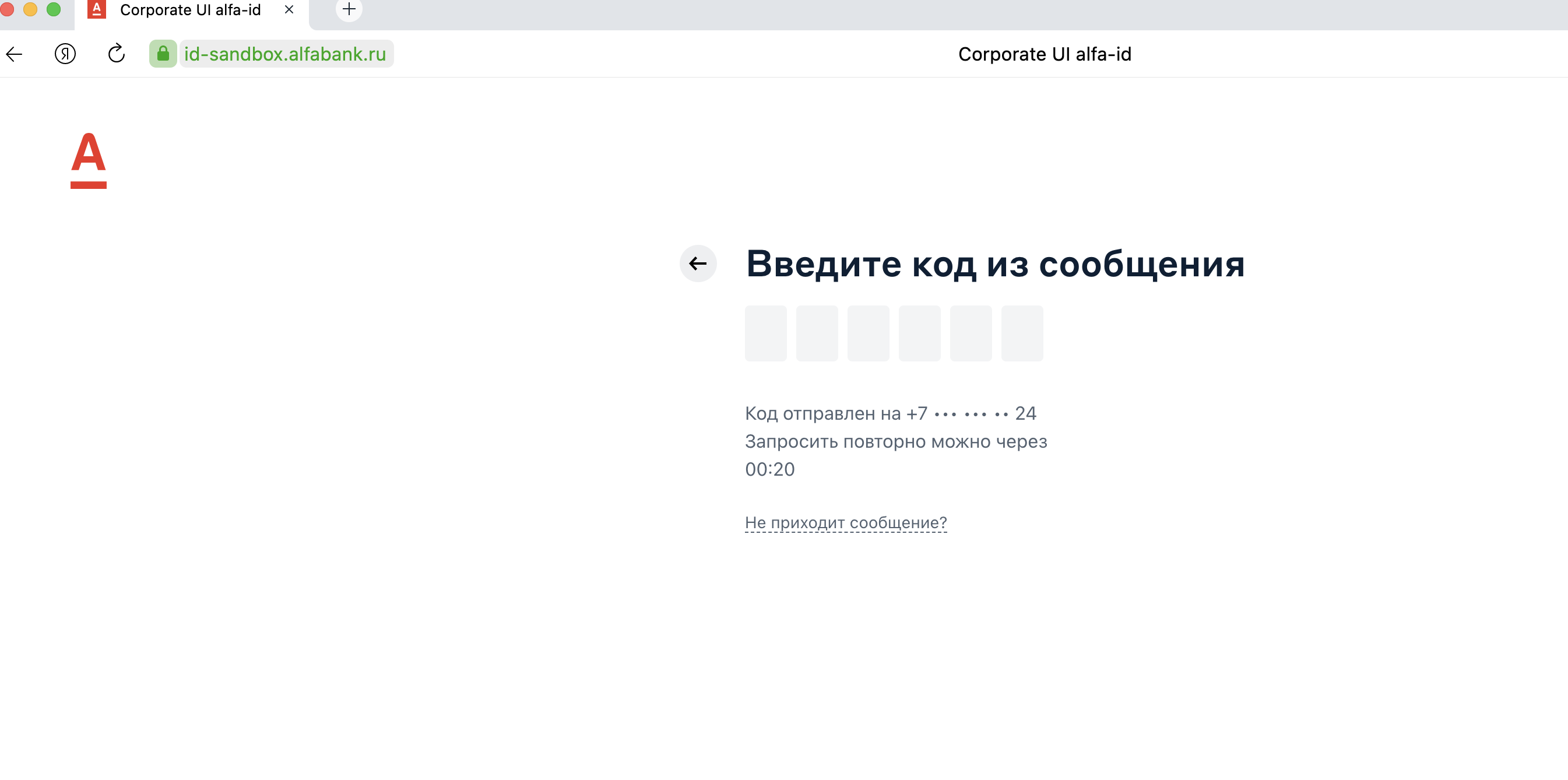Select the Corporate UI alfa-id tab
The height and width of the screenshot is (780, 1568).
190,10
